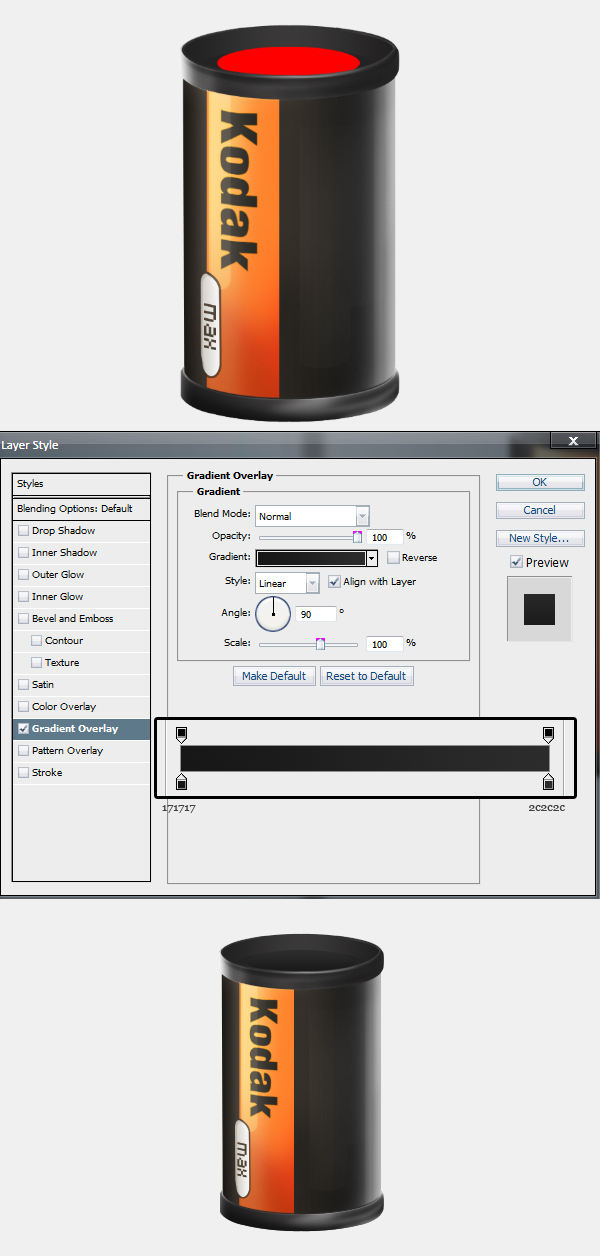Uncheck Align with Layer option

click(334, 582)
